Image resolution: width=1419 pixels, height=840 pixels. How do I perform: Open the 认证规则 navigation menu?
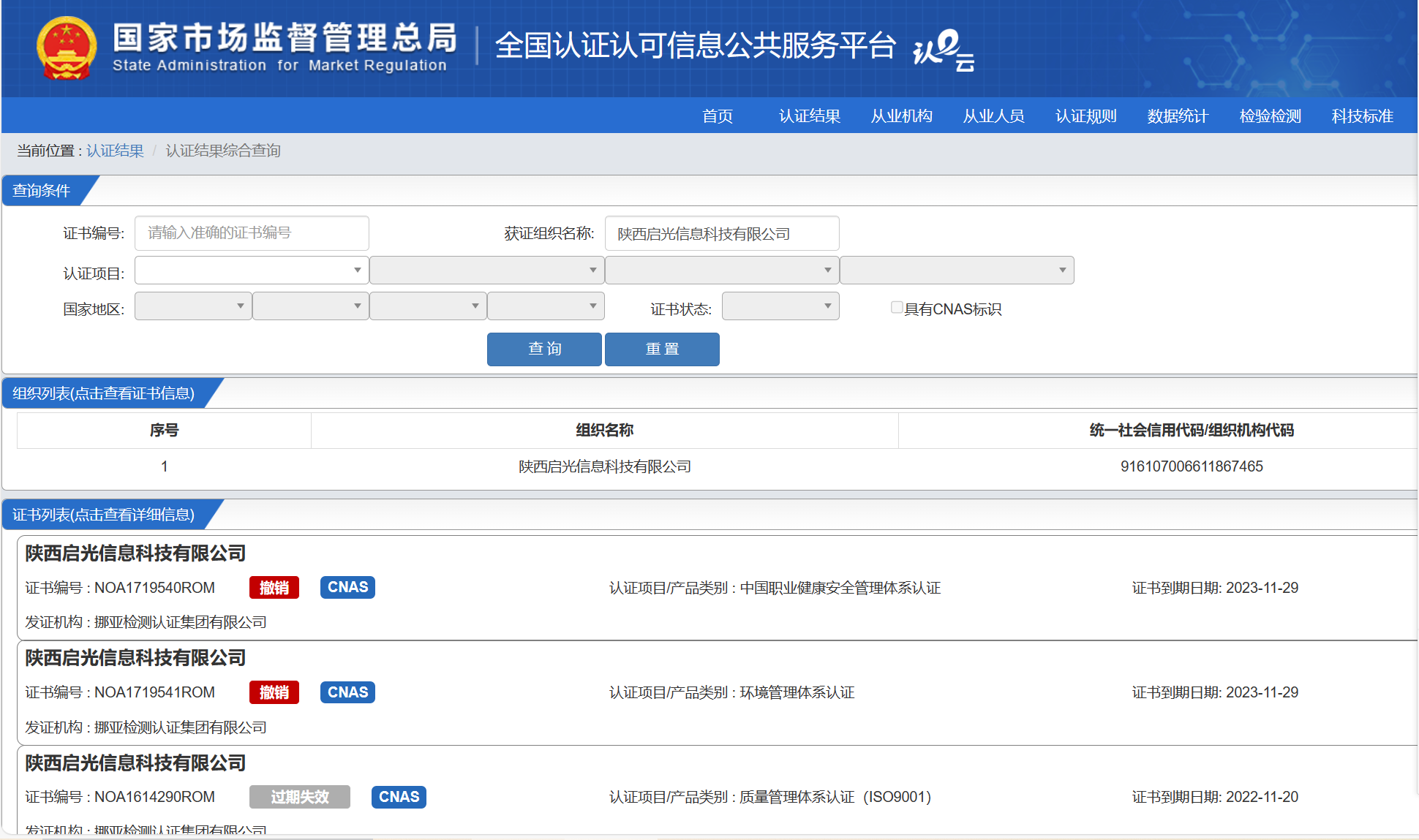tap(1086, 116)
